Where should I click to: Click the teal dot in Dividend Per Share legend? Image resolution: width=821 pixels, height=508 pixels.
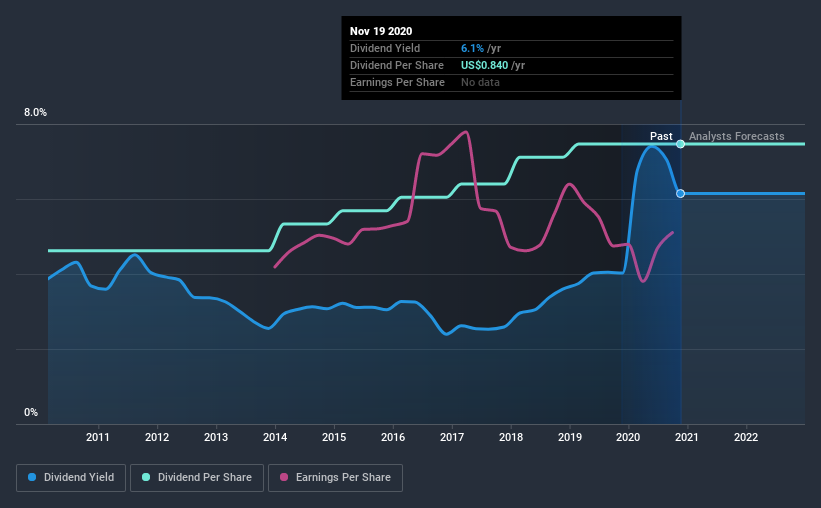[146, 477]
